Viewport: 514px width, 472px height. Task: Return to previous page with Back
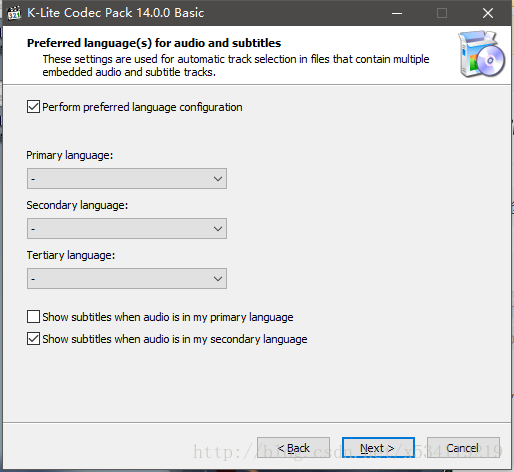(x=293, y=448)
